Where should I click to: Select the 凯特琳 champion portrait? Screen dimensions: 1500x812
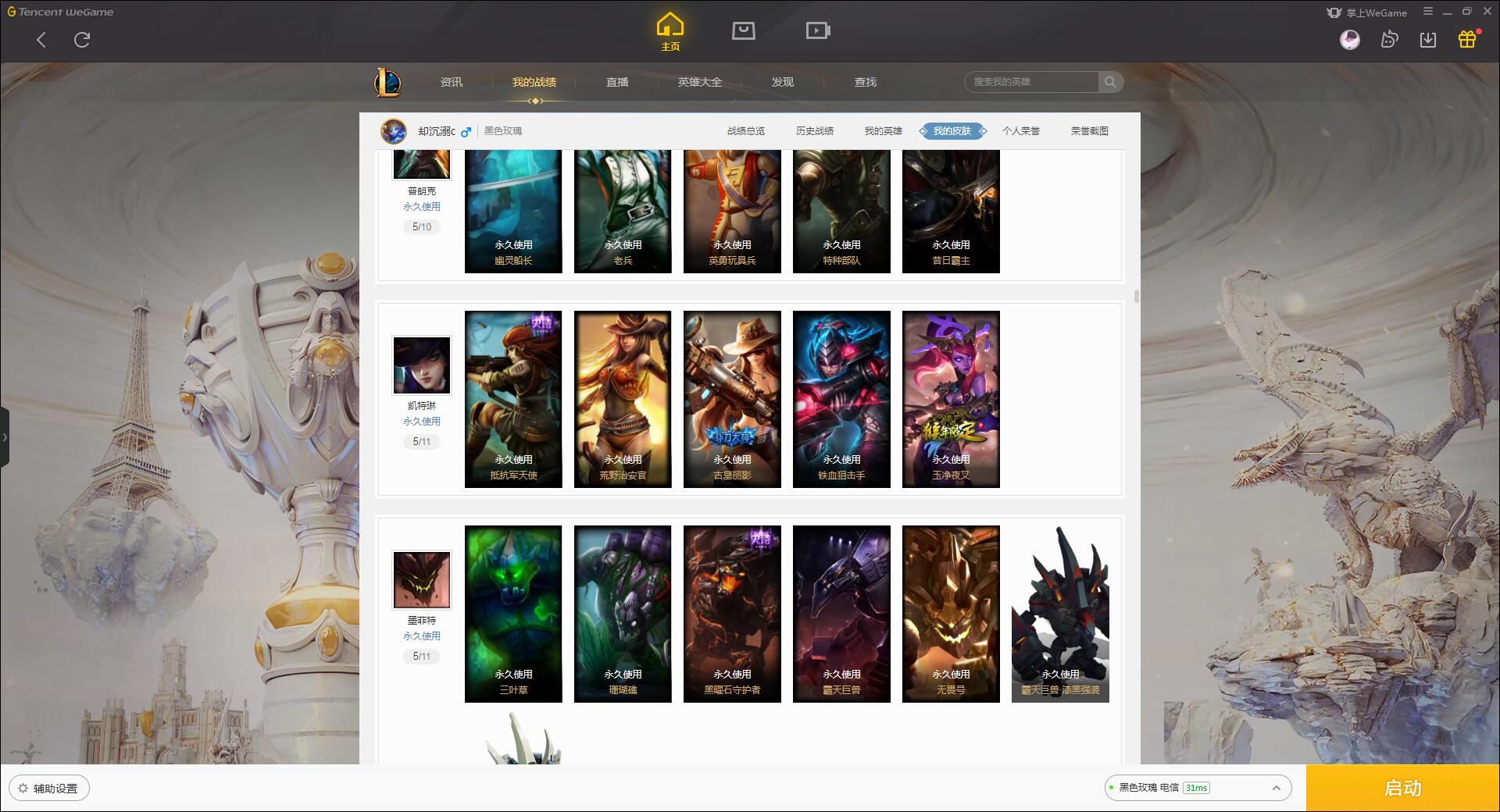[x=422, y=365]
